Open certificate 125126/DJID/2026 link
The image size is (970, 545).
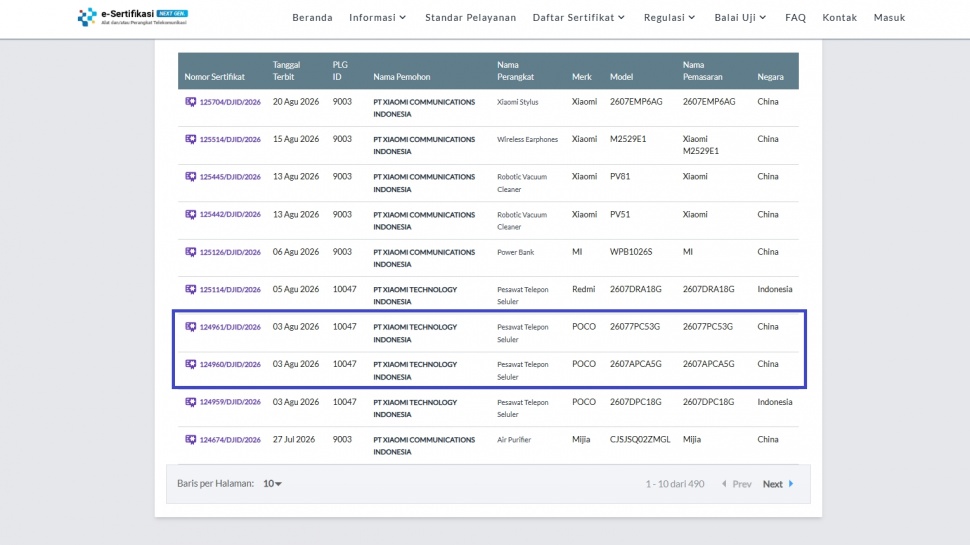[230, 252]
